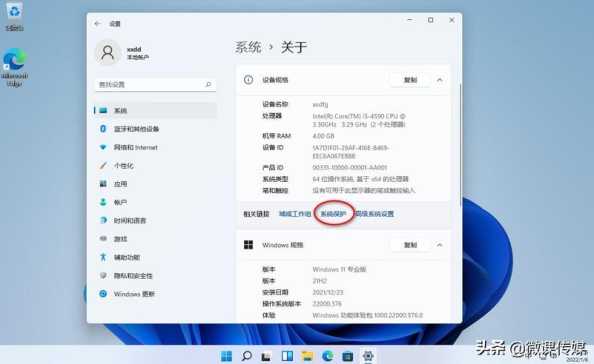Click the 处理器 label

[x=272, y=116]
